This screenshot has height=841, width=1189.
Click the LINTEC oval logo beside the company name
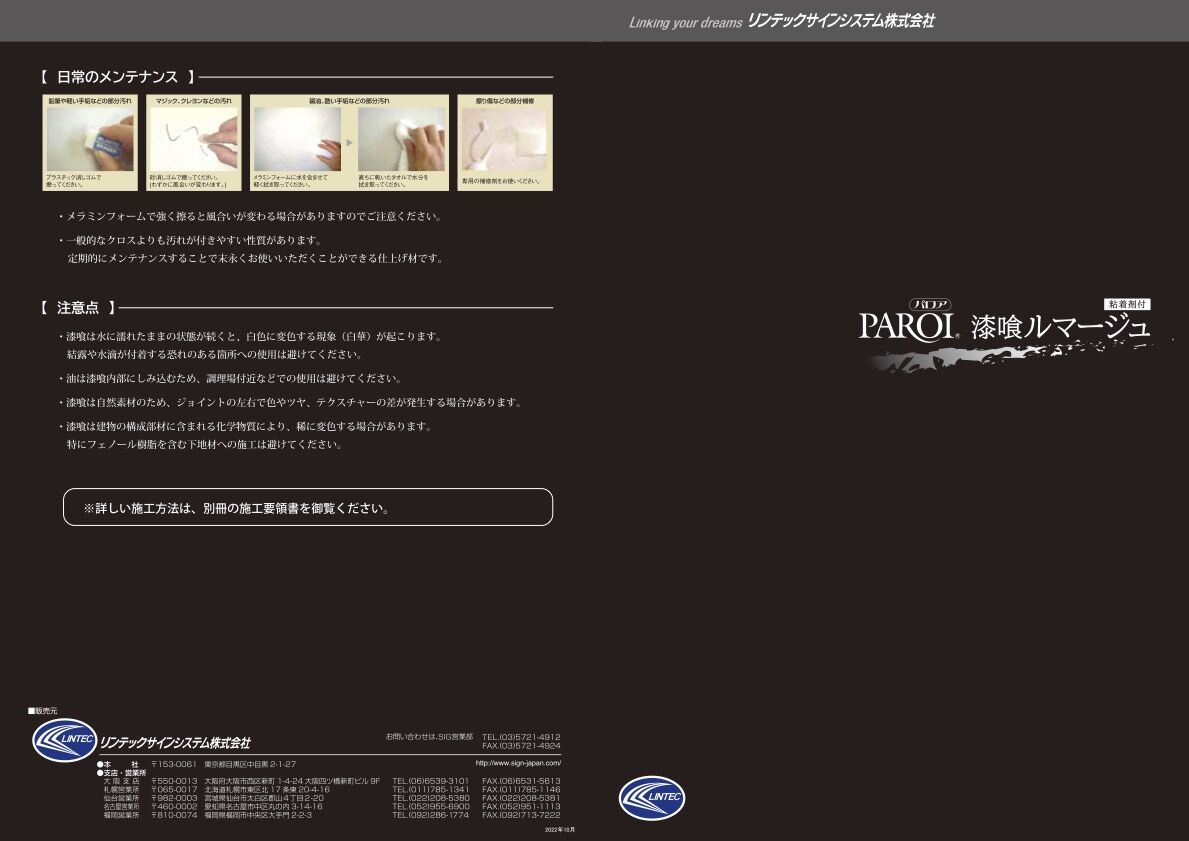[x=64, y=740]
